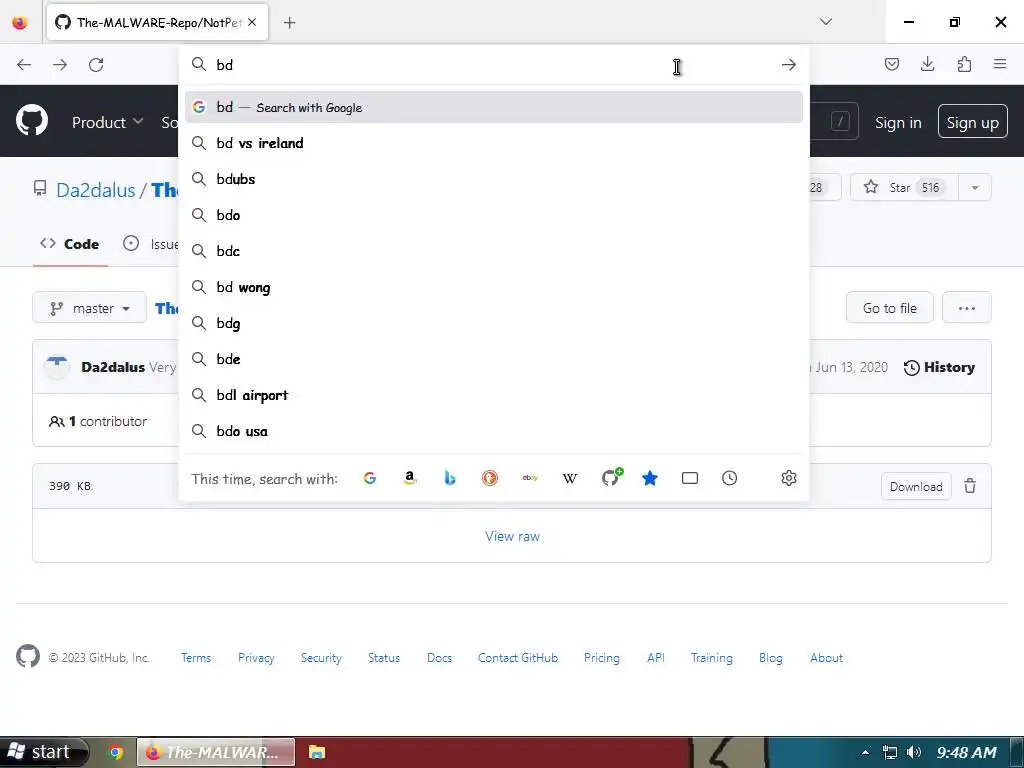The height and width of the screenshot is (768, 1024).
Task: Click the Sign up button
Action: click(x=972, y=122)
